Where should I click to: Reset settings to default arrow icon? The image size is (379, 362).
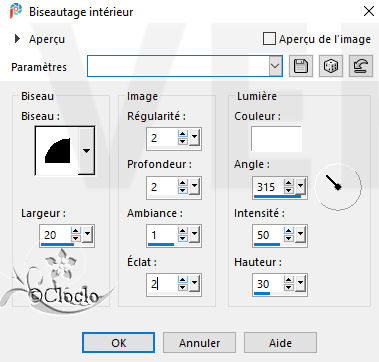click(361, 66)
